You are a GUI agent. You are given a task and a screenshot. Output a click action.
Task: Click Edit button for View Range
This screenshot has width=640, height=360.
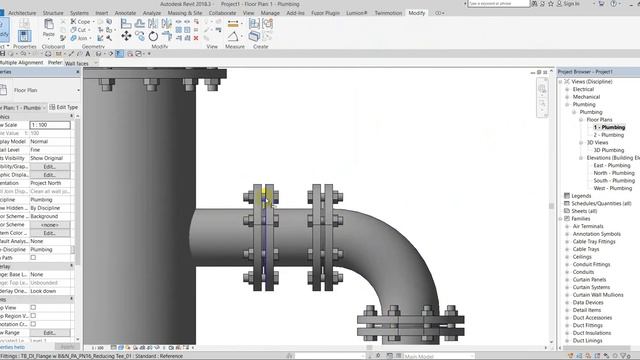click(50, 333)
